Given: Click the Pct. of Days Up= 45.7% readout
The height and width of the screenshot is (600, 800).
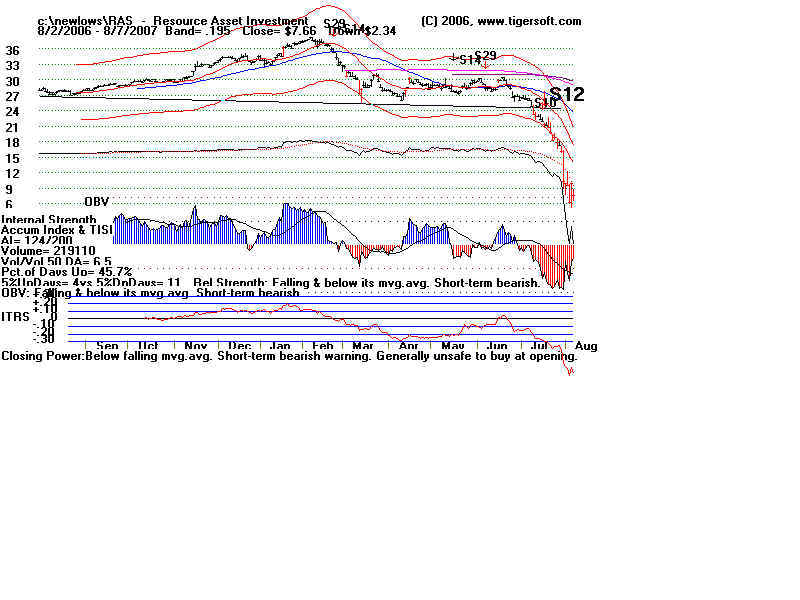Looking at the screenshot, I should click(66, 271).
